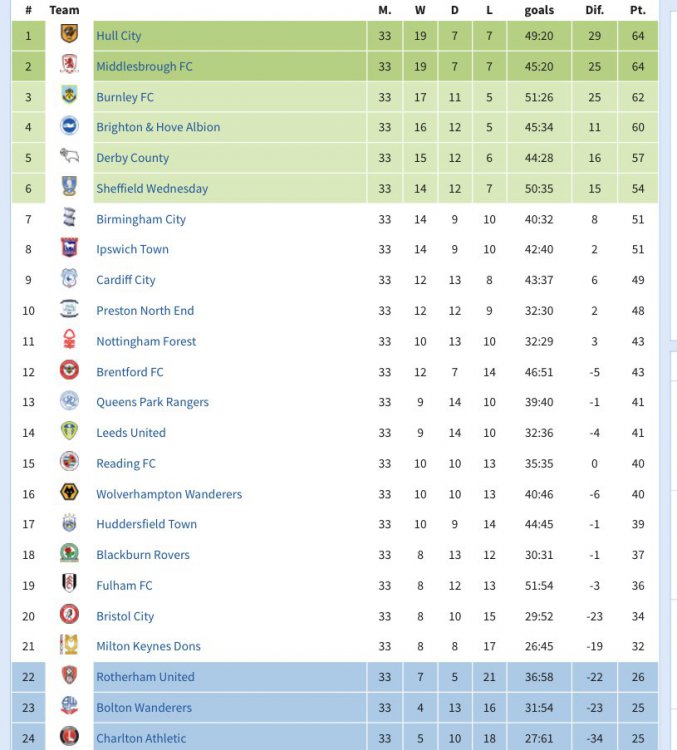Image resolution: width=677 pixels, height=750 pixels.
Task: Click the Team column header
Action: (x=64, y=10)
